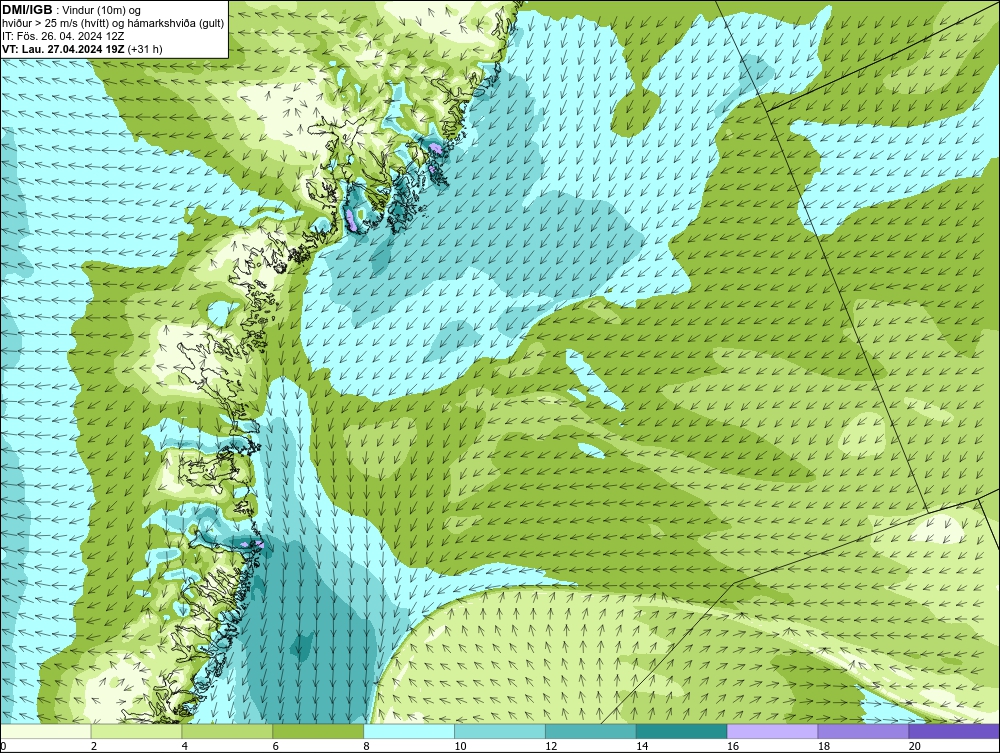
Task: Click the legend scale label '16'
Action: click(733, 746)
